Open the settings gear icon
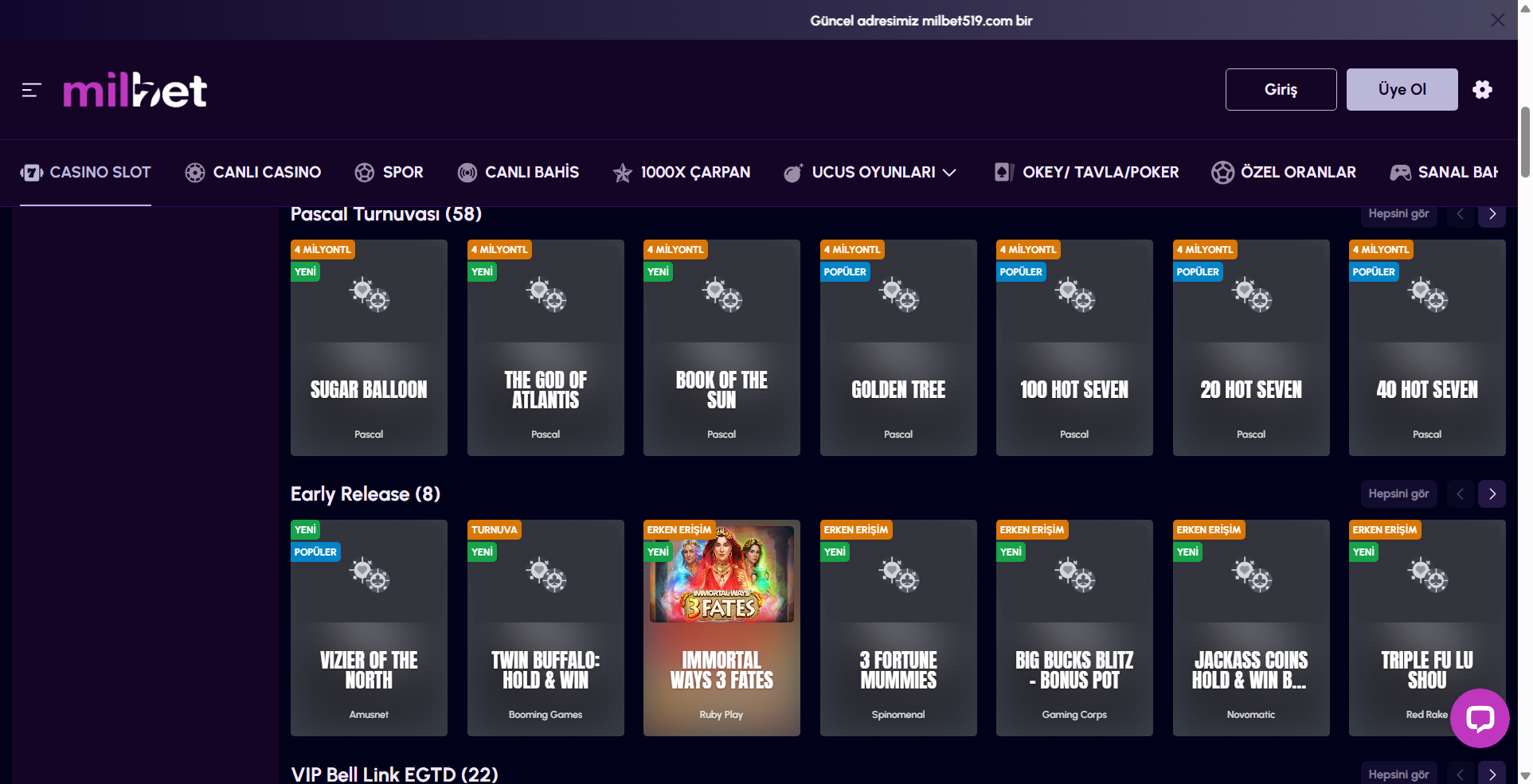The width and height of the screenshot is (1533, 784). (x=1482, y=89)
